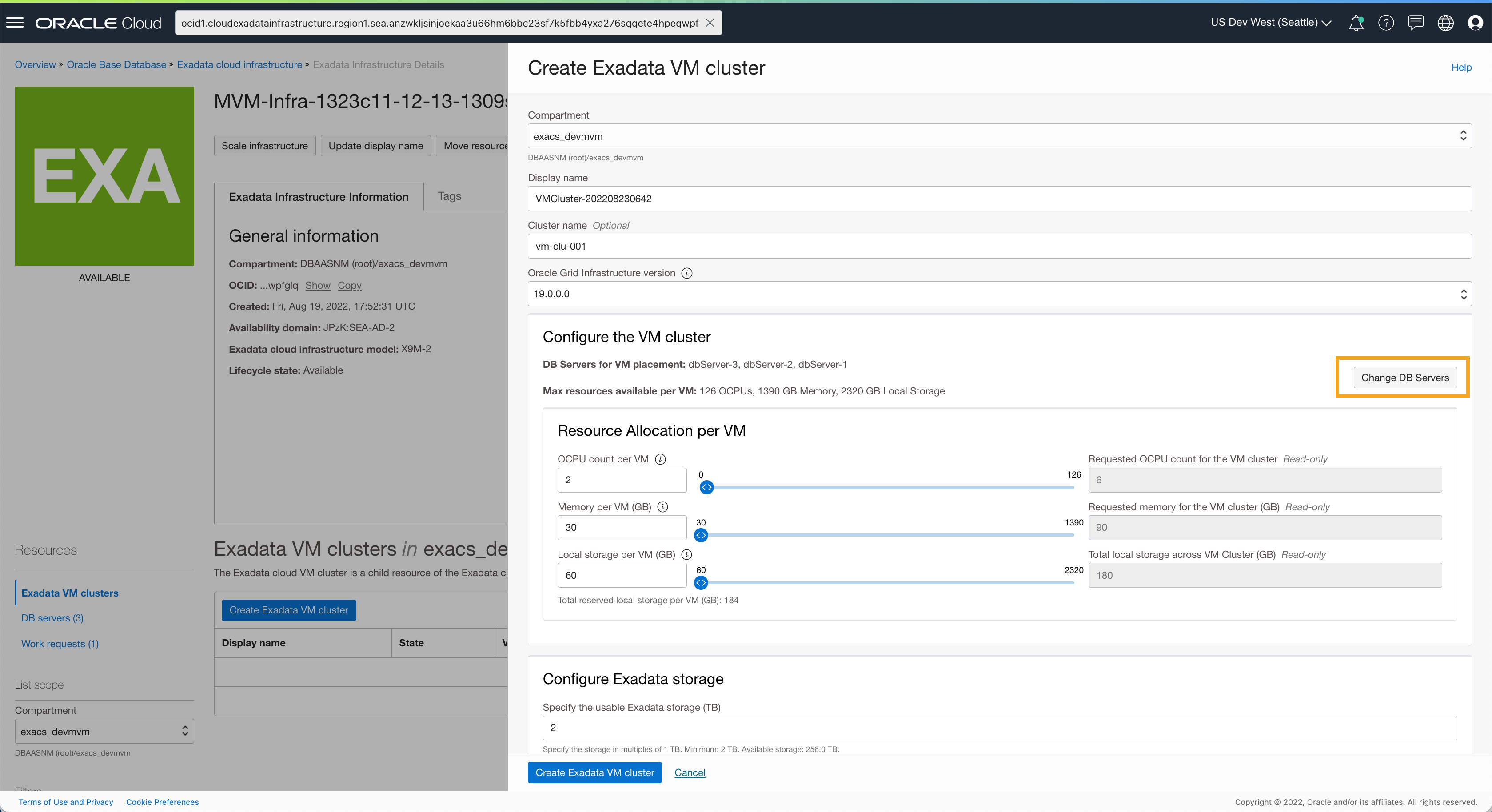Show the Memory per VM info tooltip
The height and width of the screenshot is (812, 1492).
pos(662,507)
